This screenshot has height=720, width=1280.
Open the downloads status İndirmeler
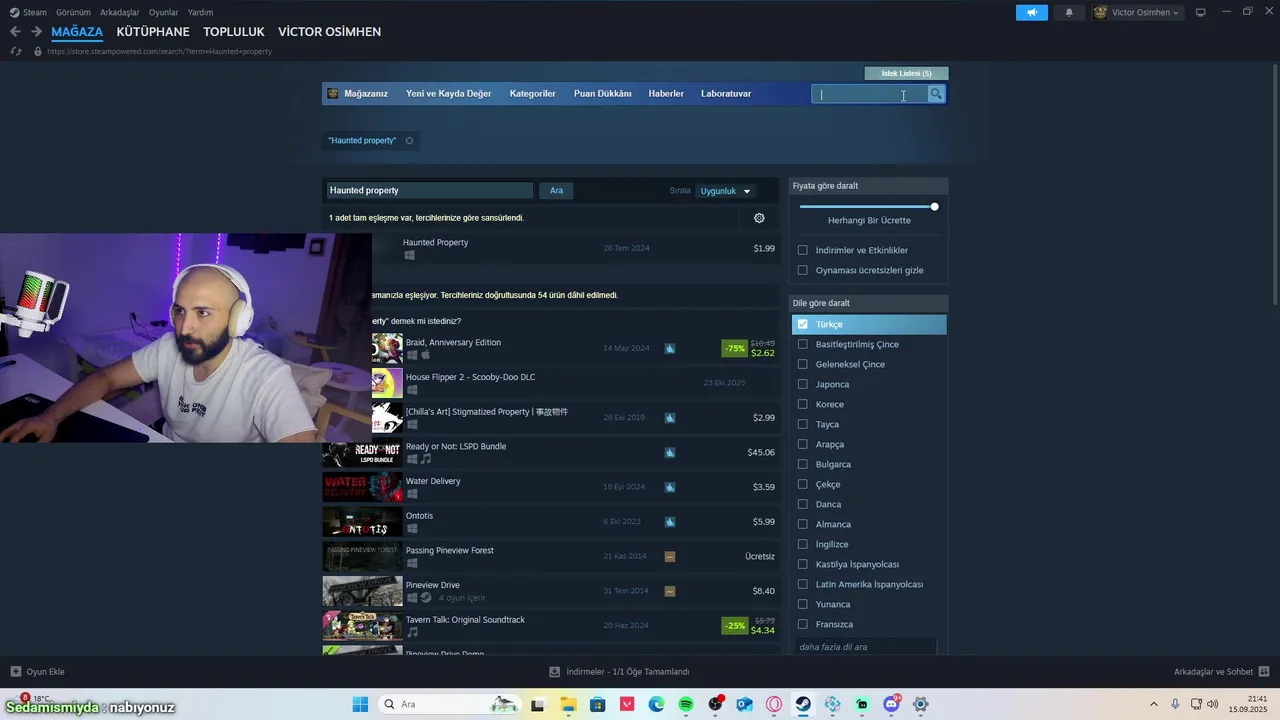[619, 672]
